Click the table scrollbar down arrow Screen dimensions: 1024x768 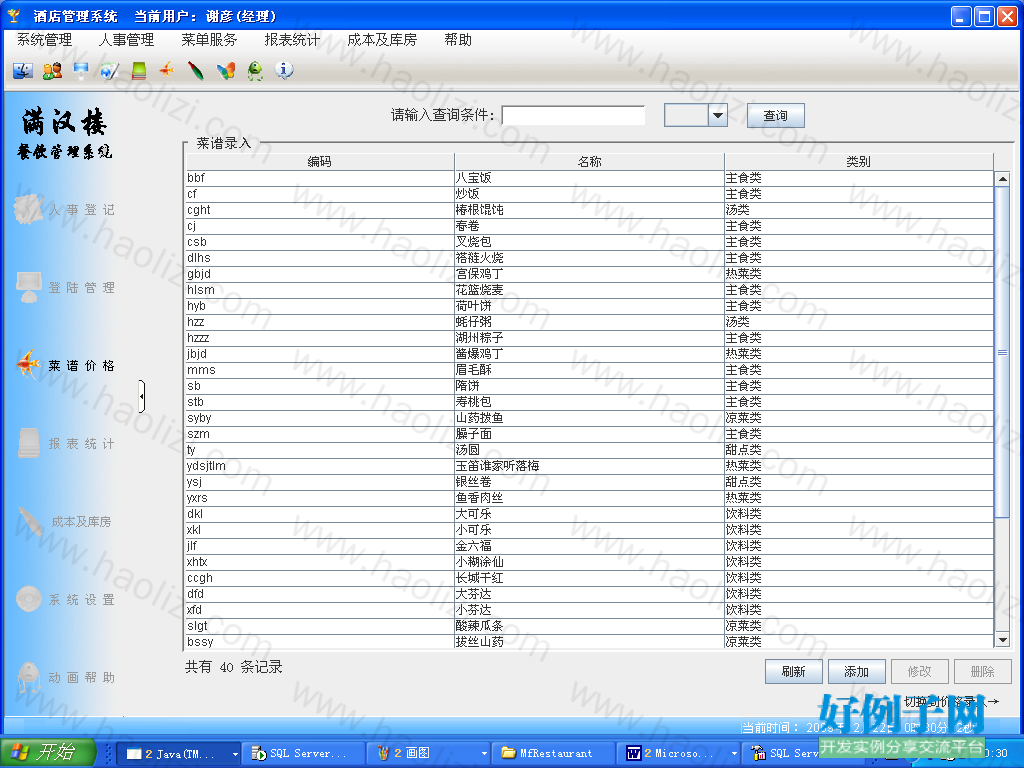click(1002, 640)
